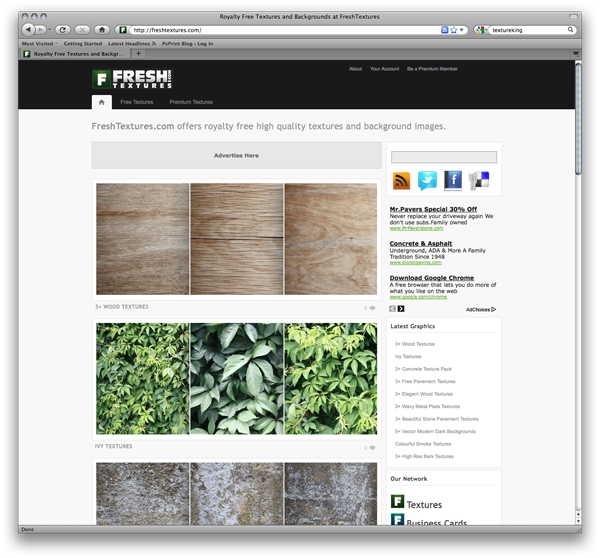Open the About link in header
Viewport: 600px width, 558px height.
coord(355,69)
